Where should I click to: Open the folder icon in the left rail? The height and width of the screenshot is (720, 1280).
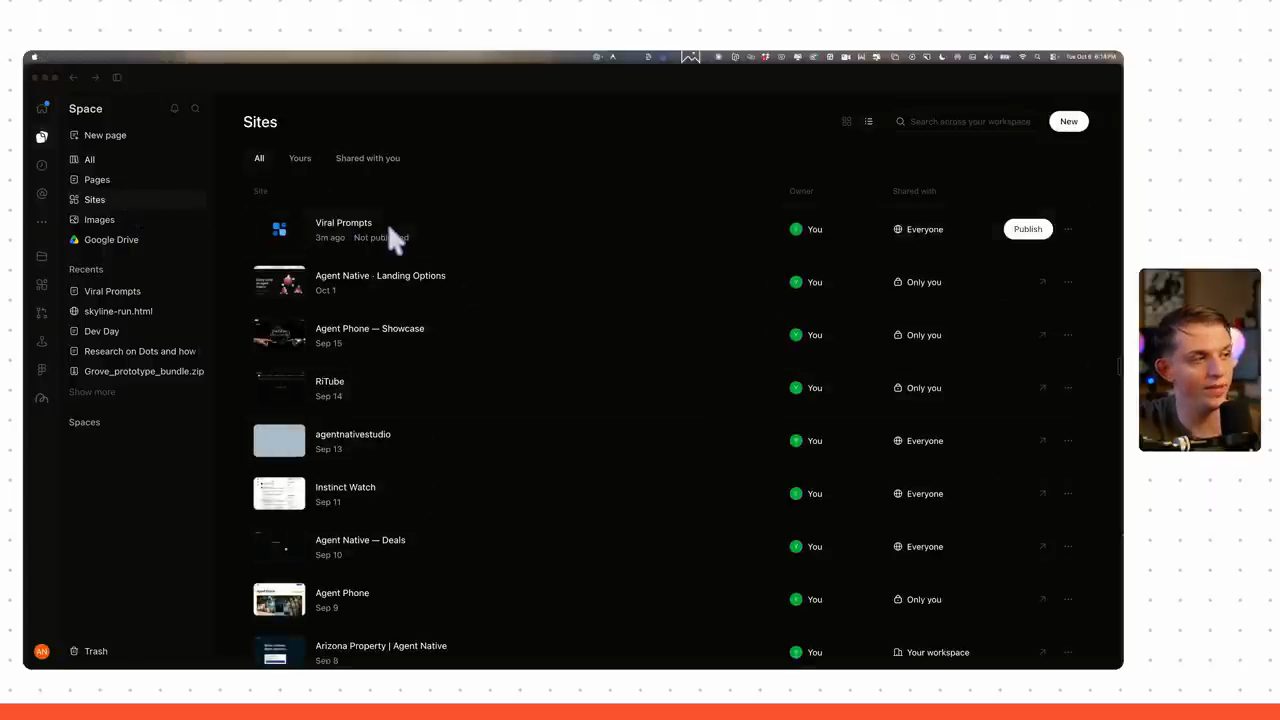coord(42,256)
